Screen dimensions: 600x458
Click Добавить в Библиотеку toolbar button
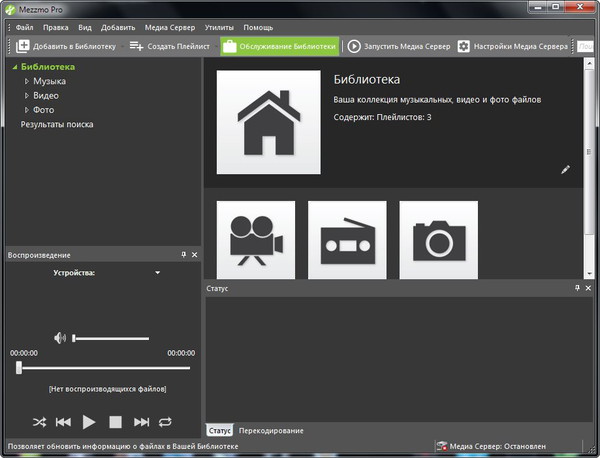coord(66,46)
